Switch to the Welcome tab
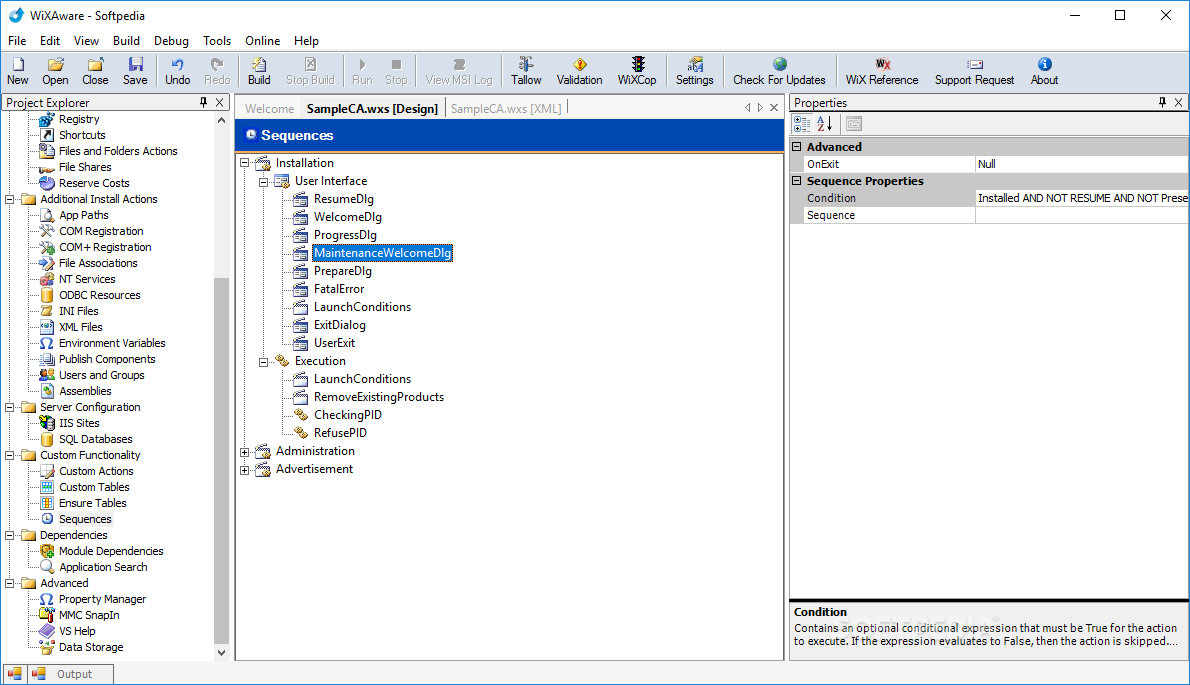Screen dimensions: 1190x685 tap(269, 108)
